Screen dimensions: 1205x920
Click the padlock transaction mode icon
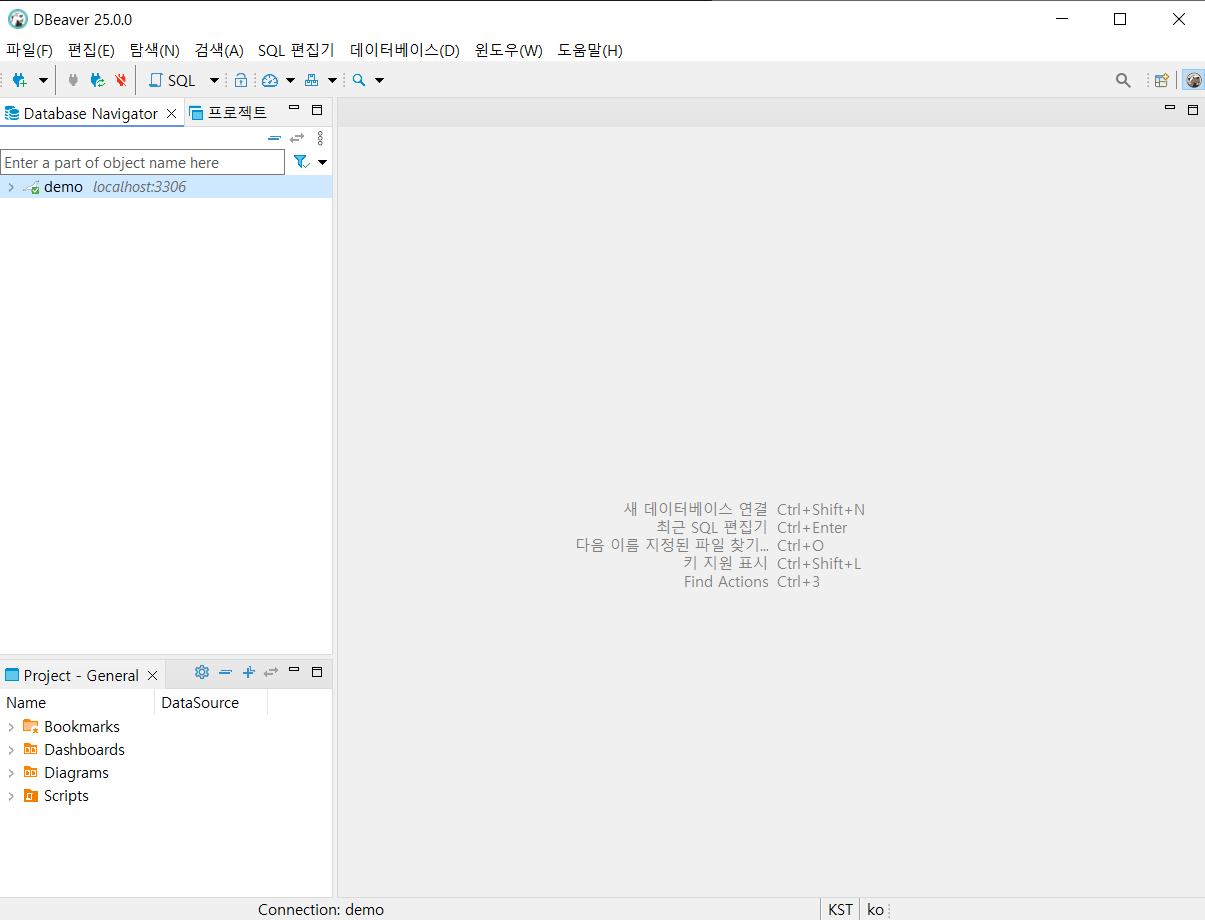click(x=241, y=80)
